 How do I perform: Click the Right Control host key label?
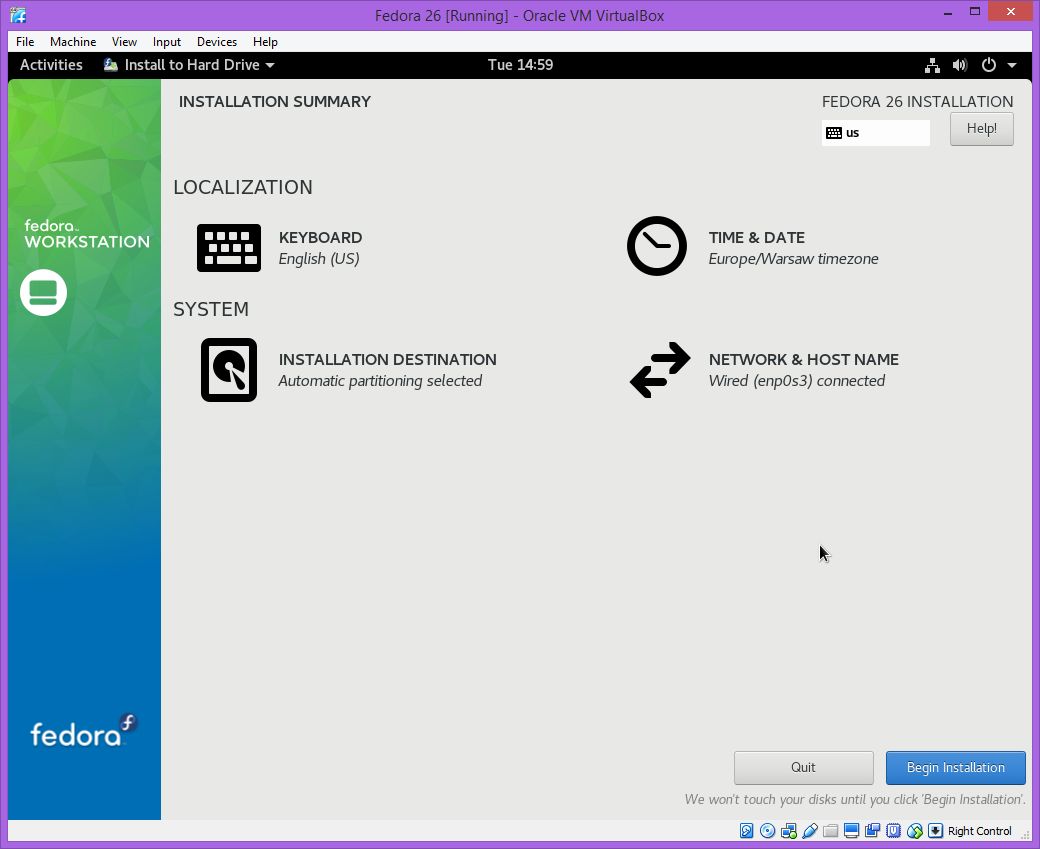pyautogui.click(x=980, y=831)
